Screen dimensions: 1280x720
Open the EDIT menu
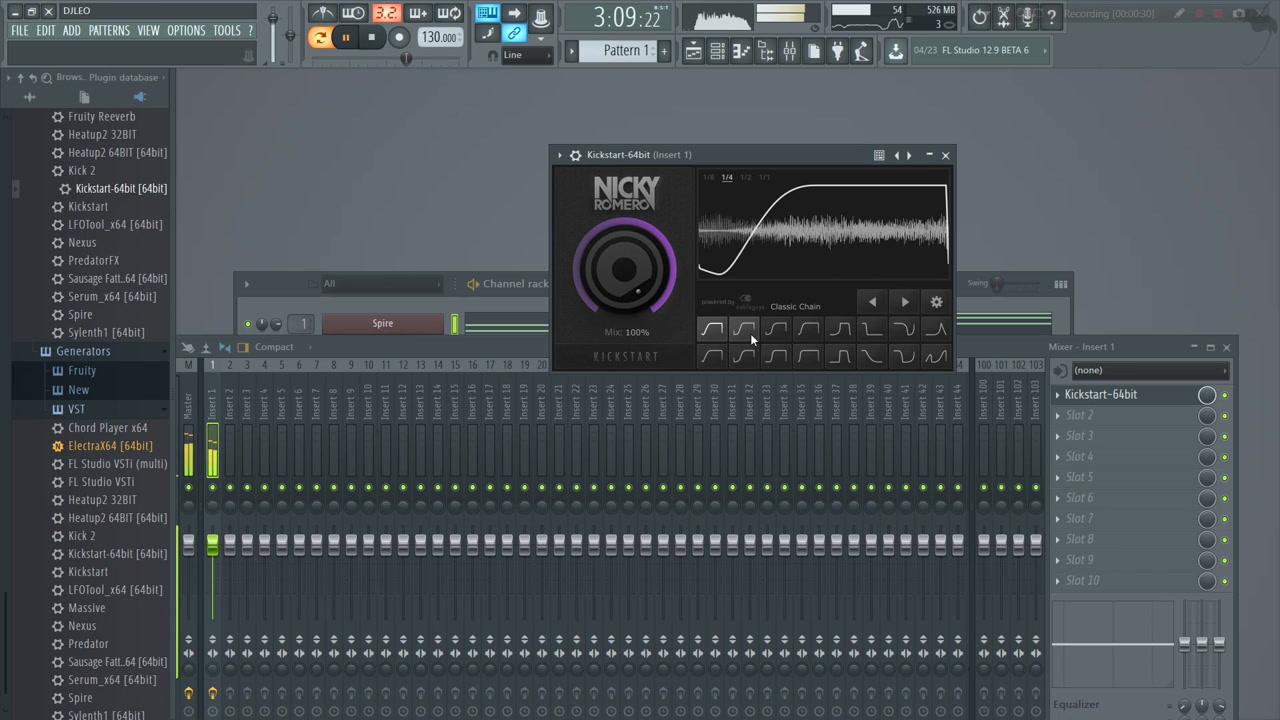coord(46,31)
